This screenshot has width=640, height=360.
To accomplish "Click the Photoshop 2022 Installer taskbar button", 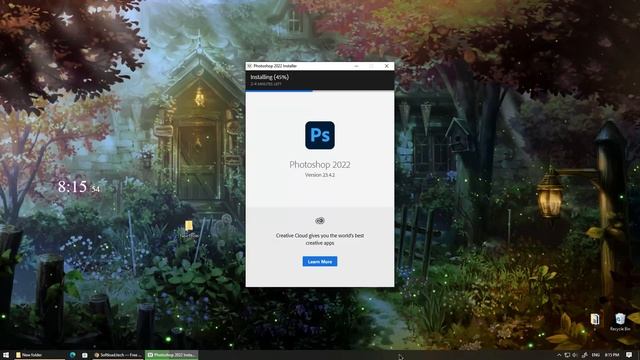I will click(171, 355).
